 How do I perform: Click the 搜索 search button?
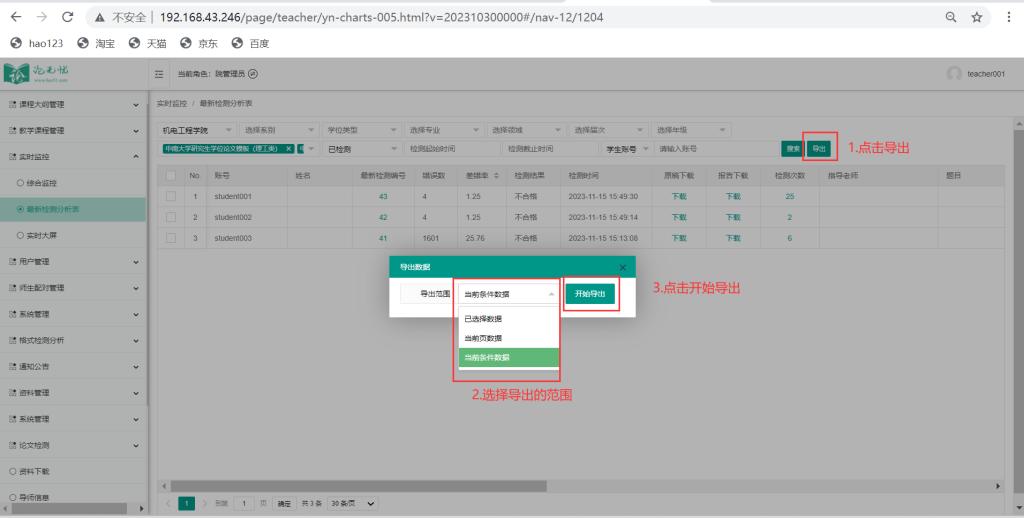point(793,149)
